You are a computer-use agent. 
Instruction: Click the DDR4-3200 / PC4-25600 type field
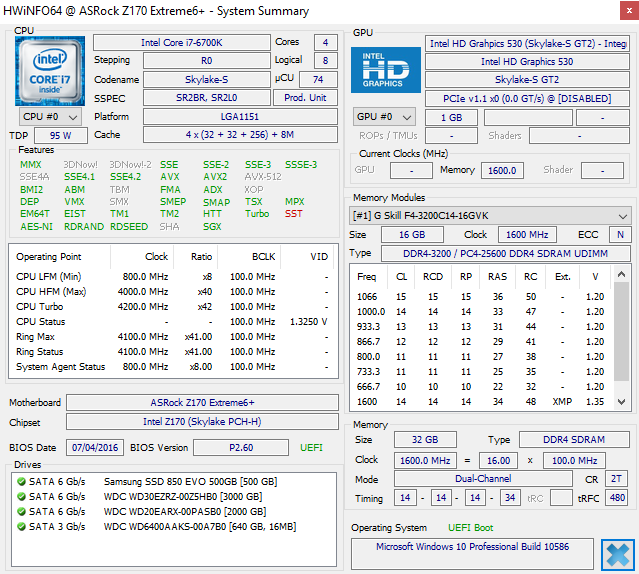(x=505, y=253)
